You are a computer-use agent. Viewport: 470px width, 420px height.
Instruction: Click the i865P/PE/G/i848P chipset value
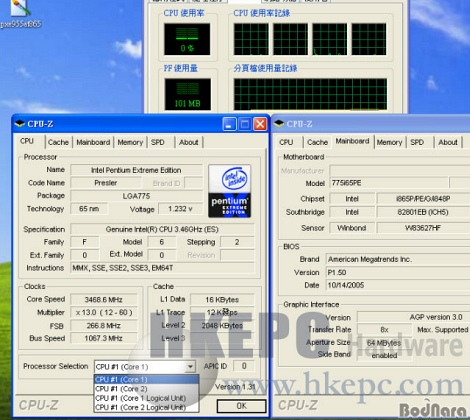click(423, 199)
